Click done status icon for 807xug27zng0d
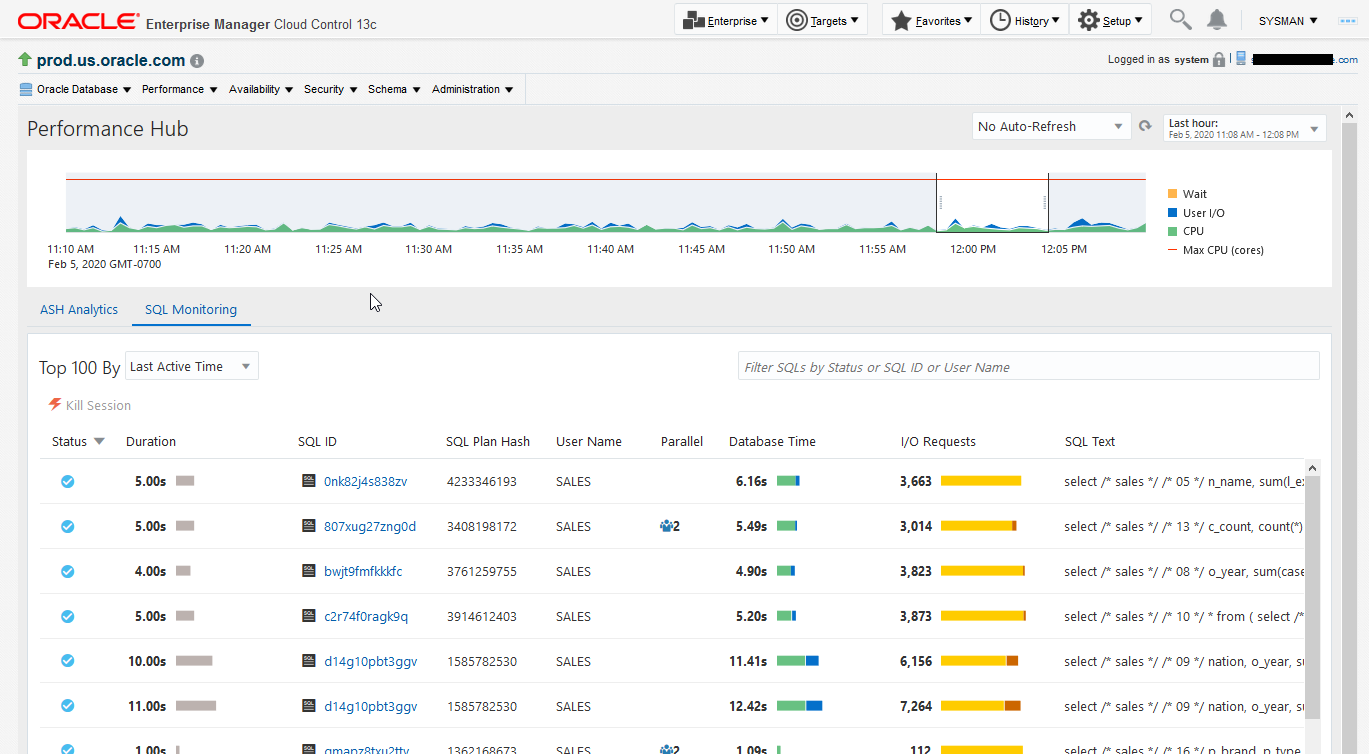The width and height of the screenshot is (1369, 754). point(67,526)
